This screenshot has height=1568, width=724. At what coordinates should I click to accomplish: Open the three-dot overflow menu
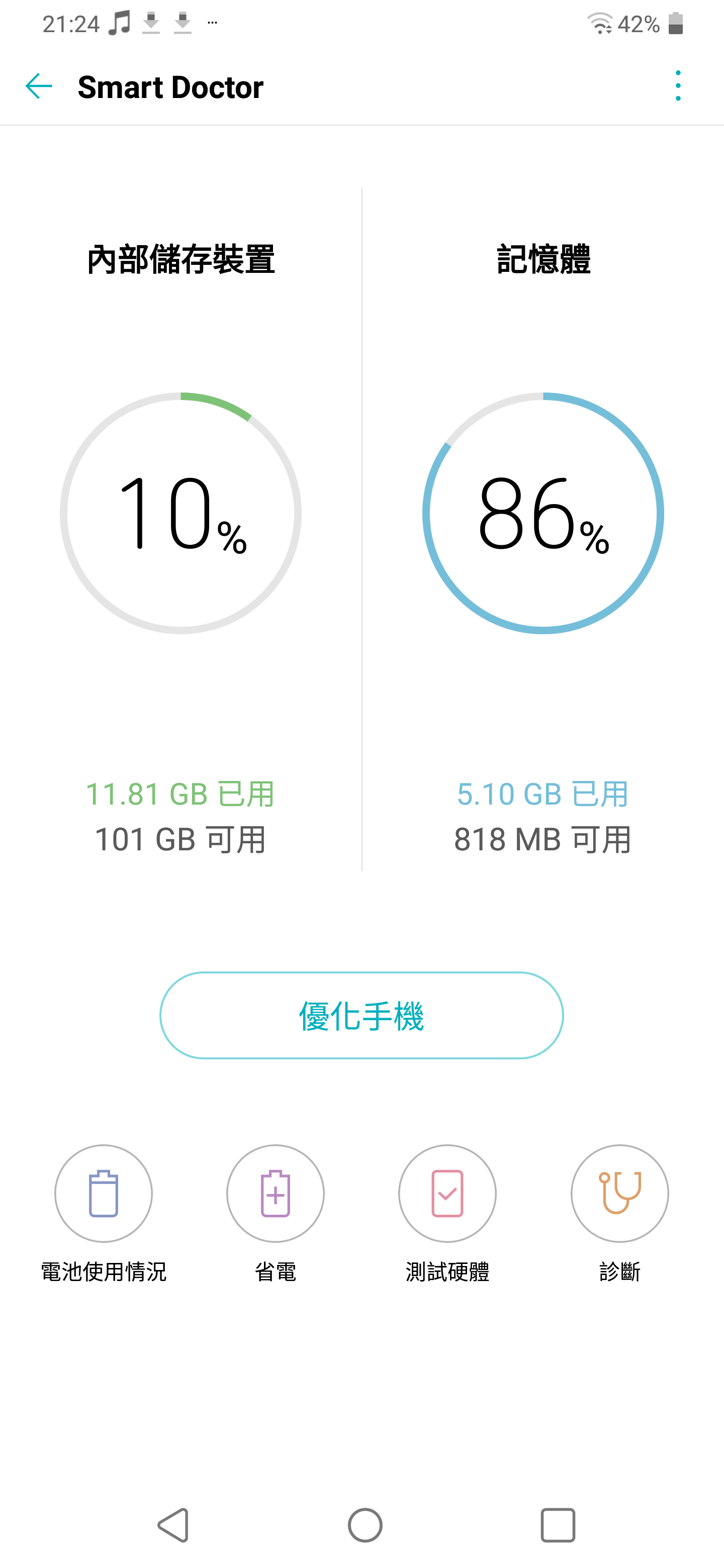coord(678,86)
